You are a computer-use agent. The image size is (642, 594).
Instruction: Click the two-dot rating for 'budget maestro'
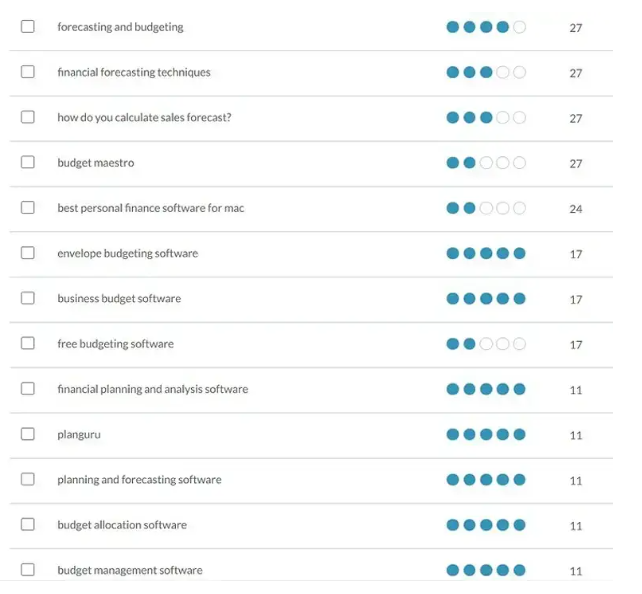(x=486, y=163)
